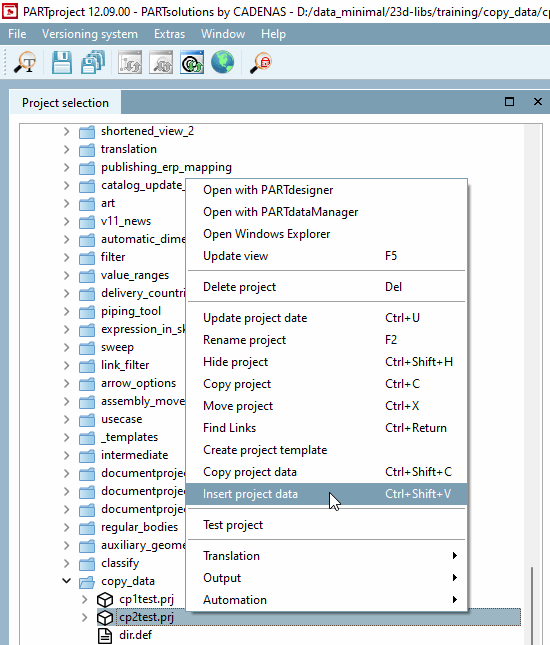The height and width of the screenshot is (645, 550).
Task: Choose Insert project data from context menu
Action: click(x=327, y=494)
